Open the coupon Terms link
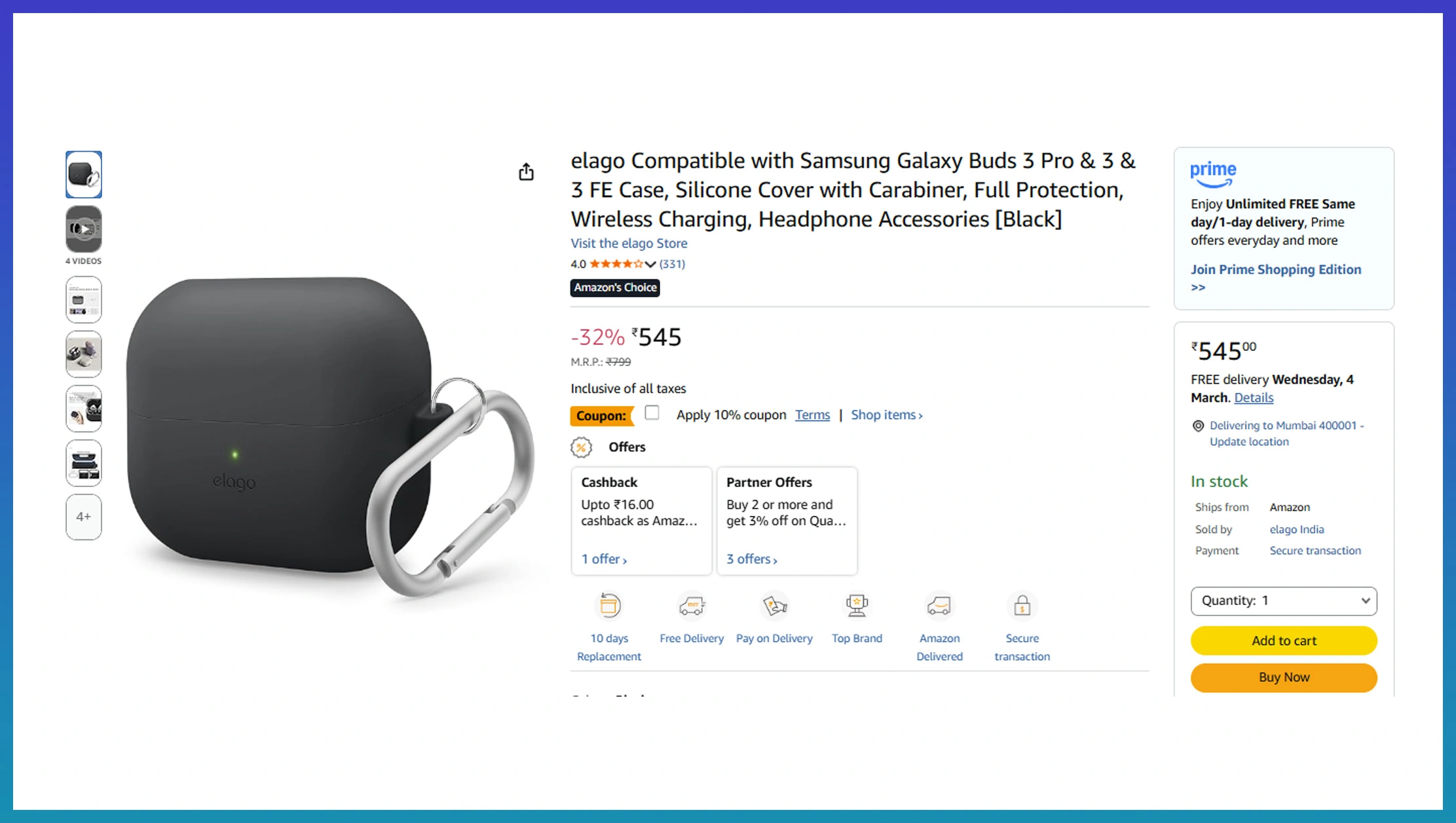This screenshot has height=823, width=1456. click(812, 415)
